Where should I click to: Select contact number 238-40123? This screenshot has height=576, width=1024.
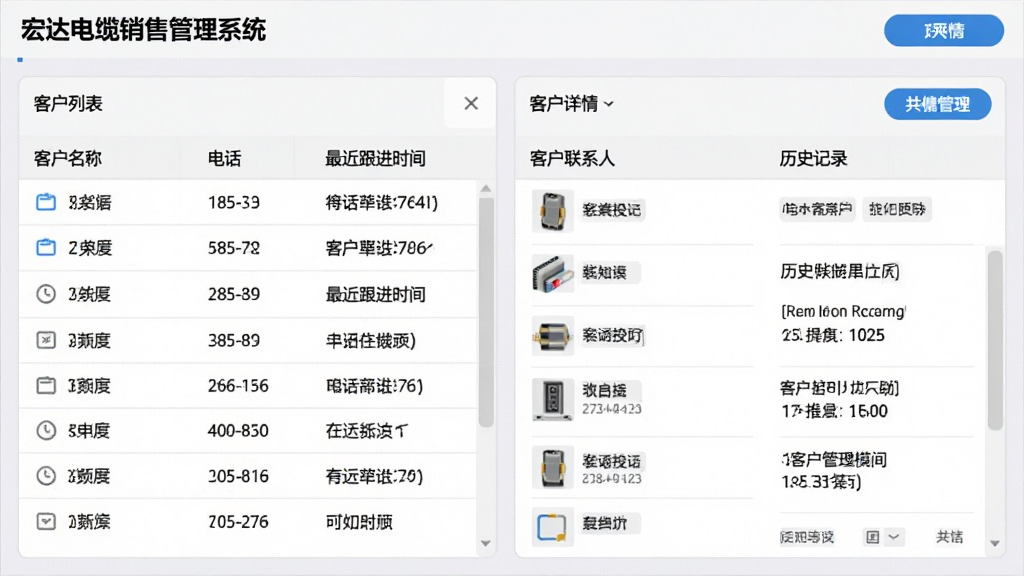click(x=612, y=479)
